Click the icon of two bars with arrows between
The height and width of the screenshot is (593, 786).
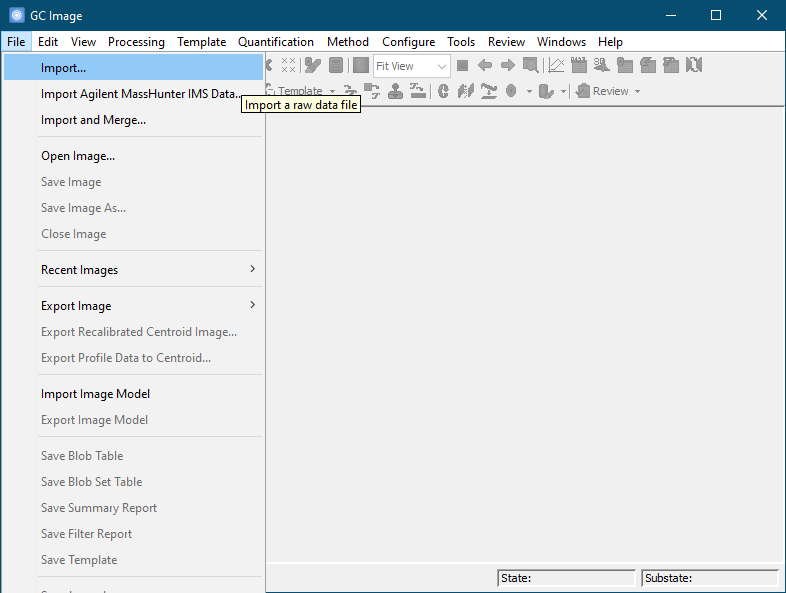694,65
